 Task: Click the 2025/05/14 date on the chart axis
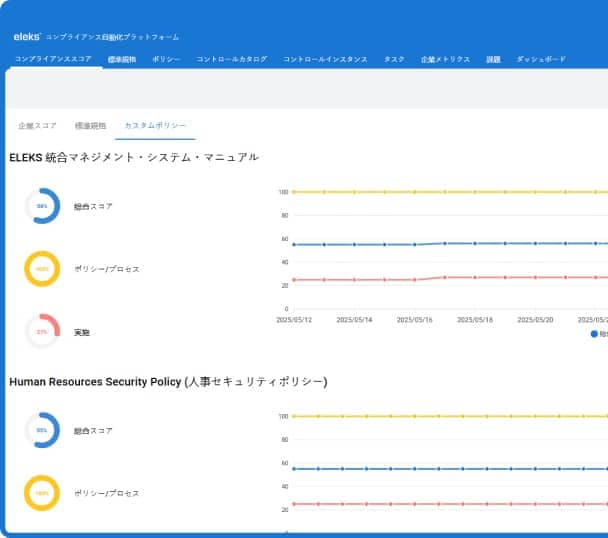354,320
